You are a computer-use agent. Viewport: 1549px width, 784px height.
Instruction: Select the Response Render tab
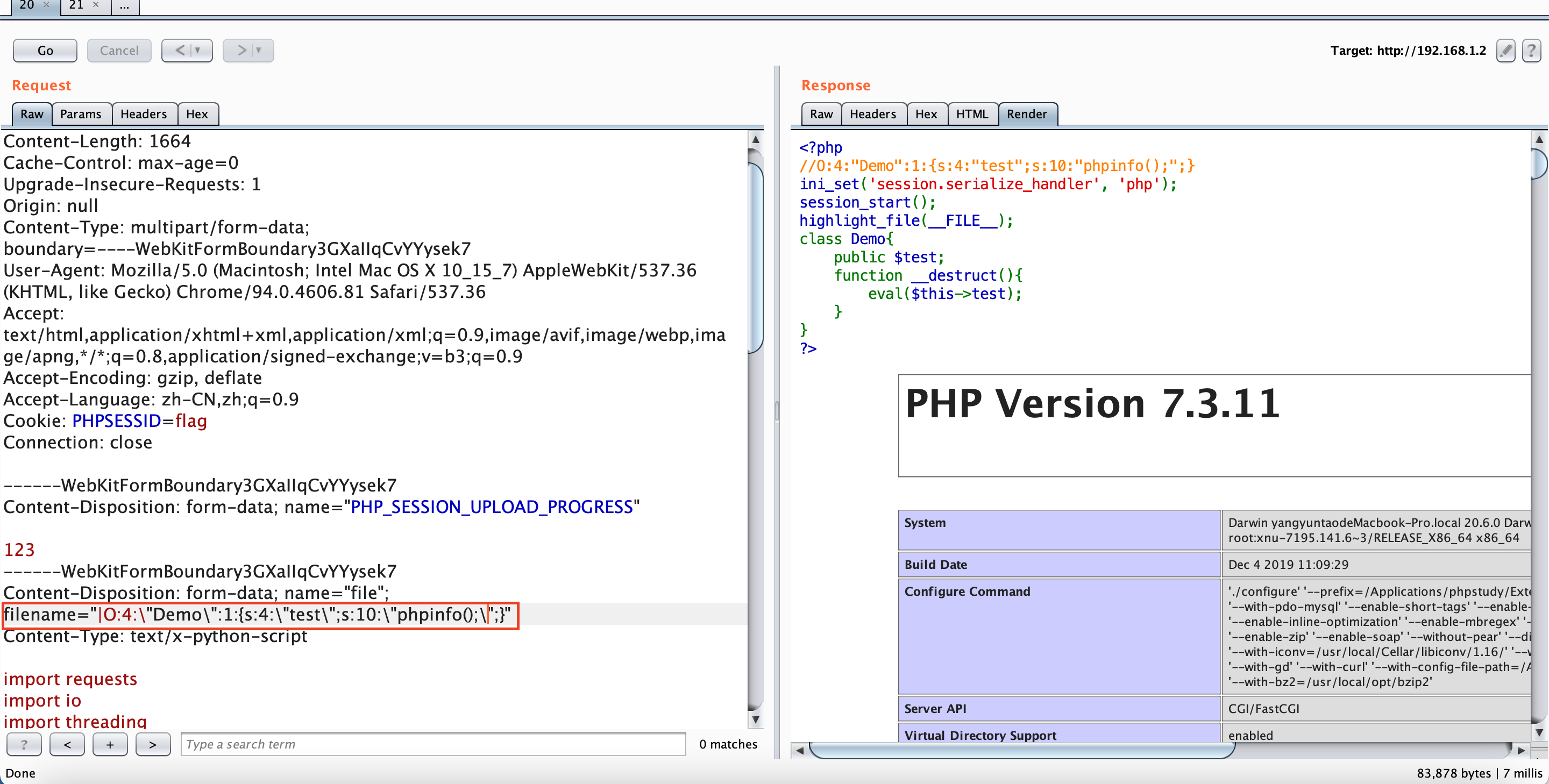pyautogui.click(x=1027, y=114)
